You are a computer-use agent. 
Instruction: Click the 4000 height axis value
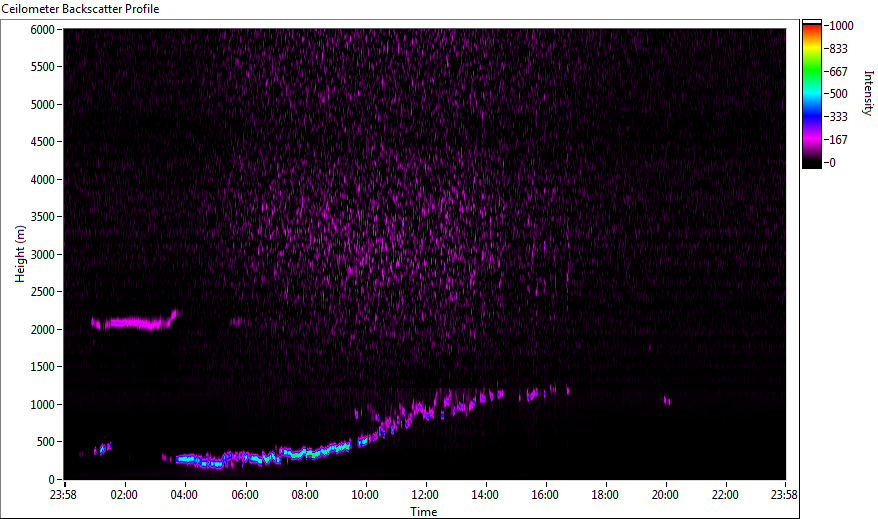pyautogui.click(x=43, y=180)
